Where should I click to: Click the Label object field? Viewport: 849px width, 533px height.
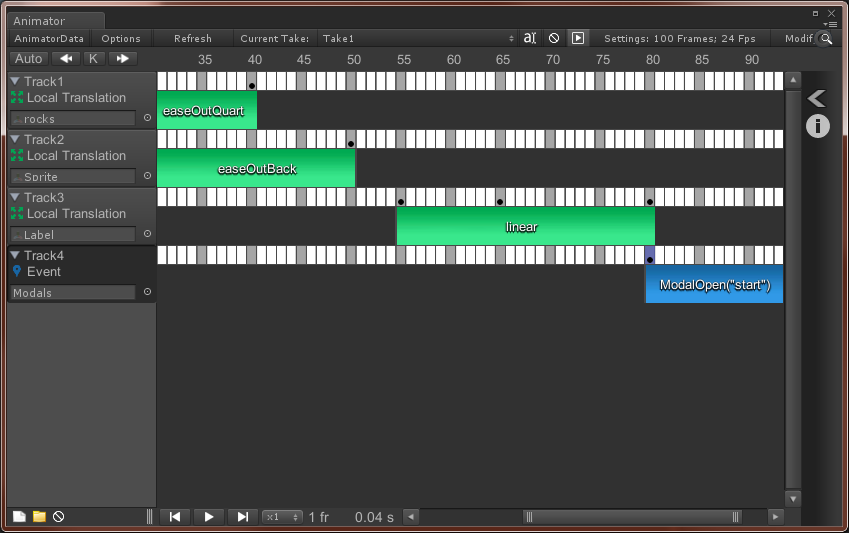[x=73, y=234]
